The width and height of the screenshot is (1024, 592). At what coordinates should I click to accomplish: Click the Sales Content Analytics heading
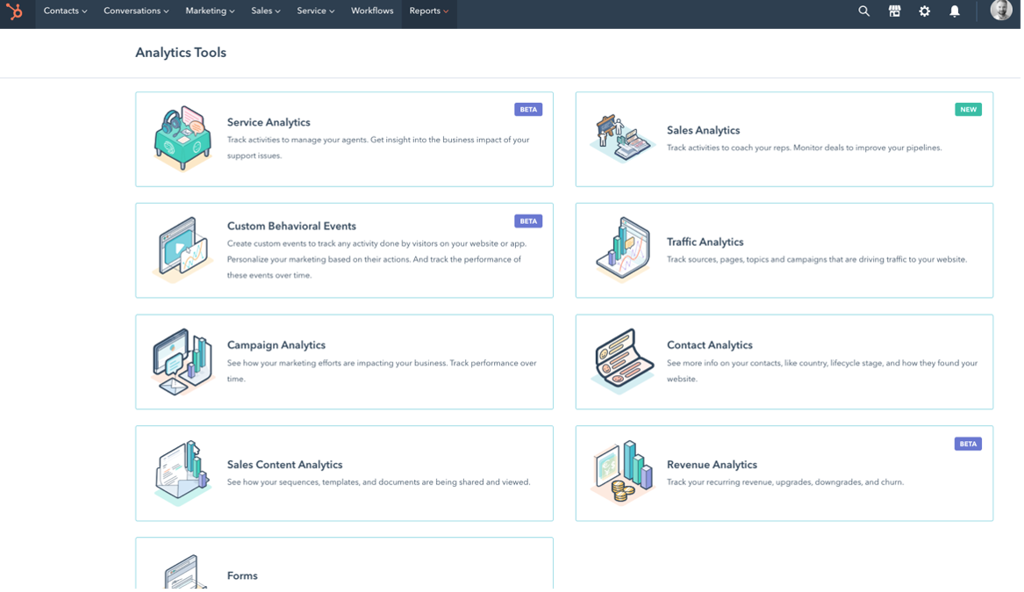[284, 465]
